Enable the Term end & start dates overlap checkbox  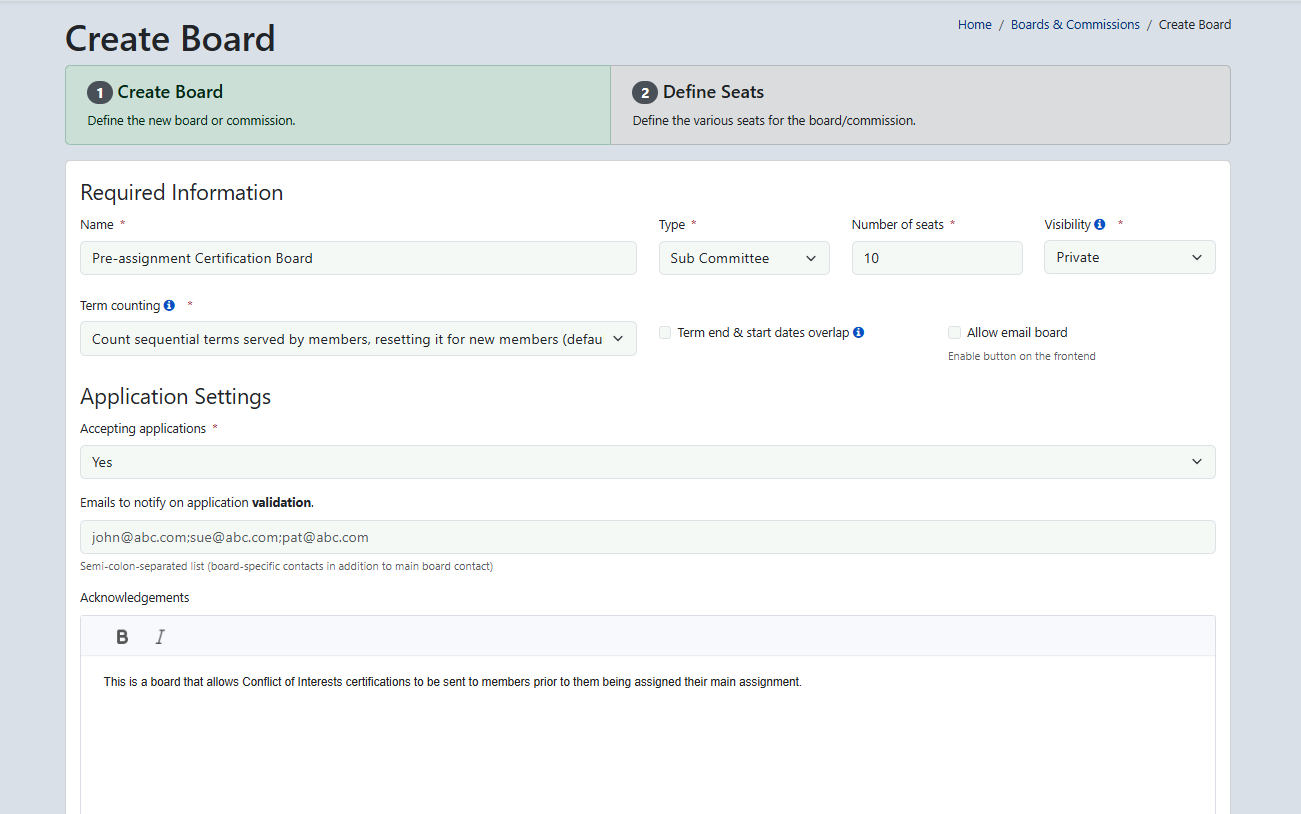pos(665,332)
